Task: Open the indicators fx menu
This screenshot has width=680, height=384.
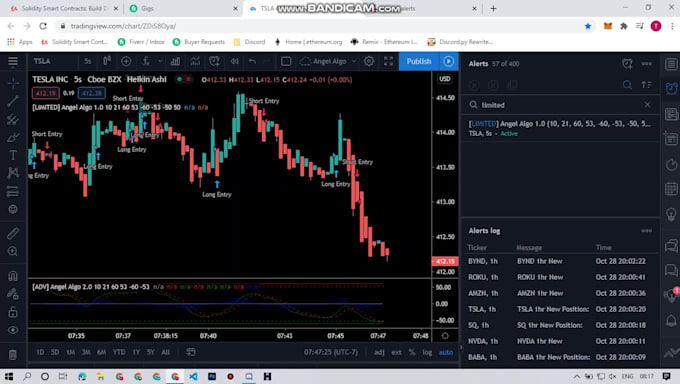Action: [x=146, y=61]
